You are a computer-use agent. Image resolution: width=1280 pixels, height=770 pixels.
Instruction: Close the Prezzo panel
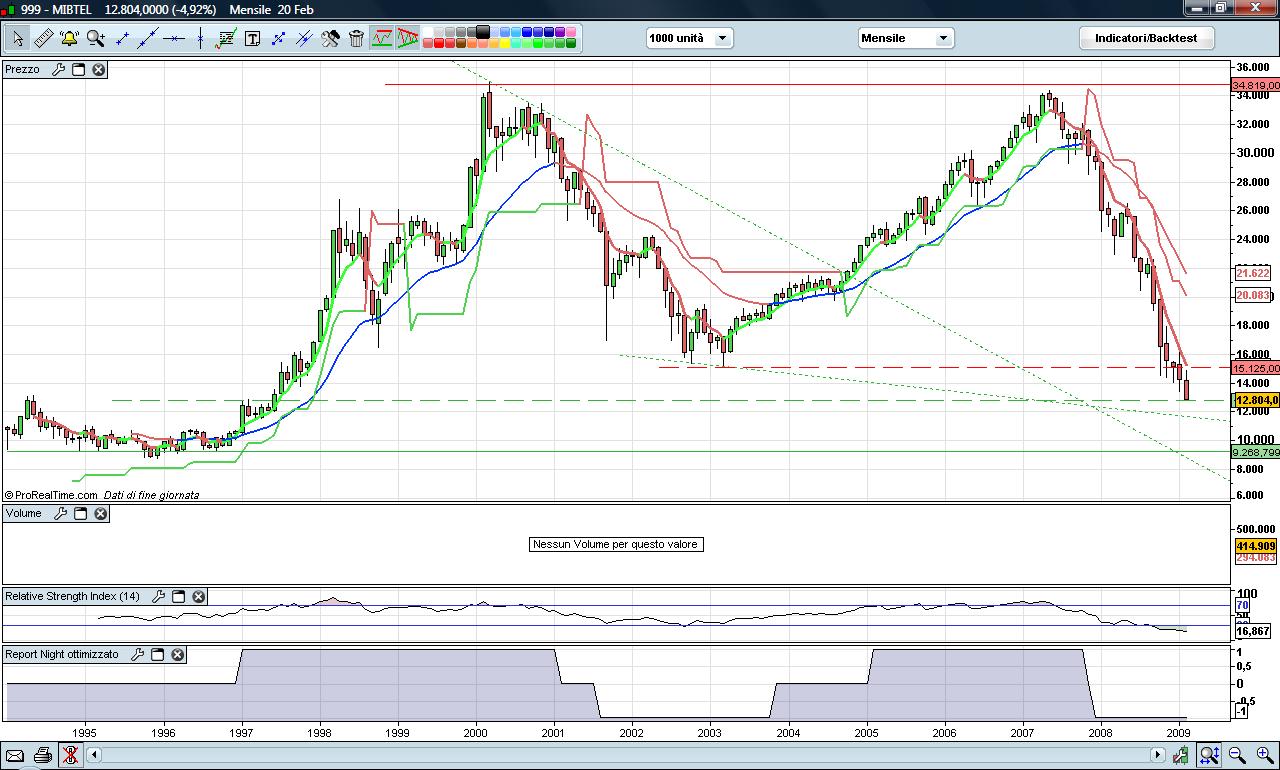[x=99, y=70]
